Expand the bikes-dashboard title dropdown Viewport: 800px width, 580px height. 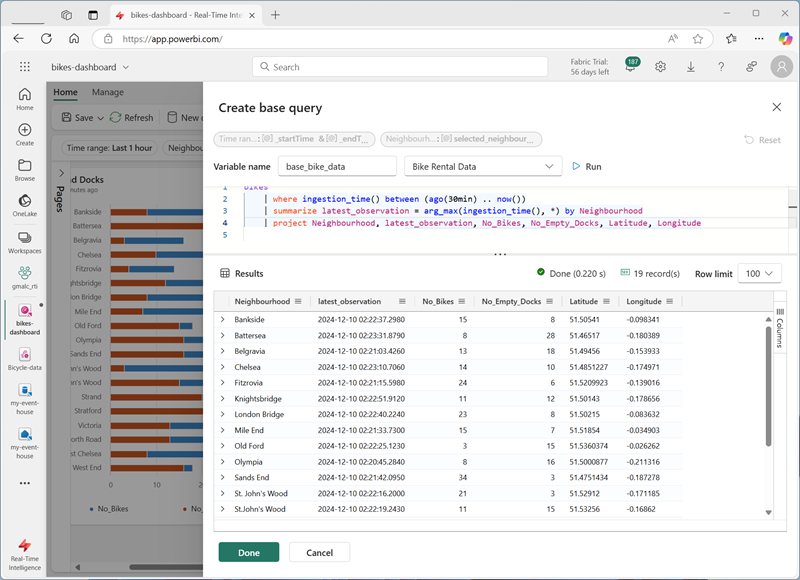126,67
